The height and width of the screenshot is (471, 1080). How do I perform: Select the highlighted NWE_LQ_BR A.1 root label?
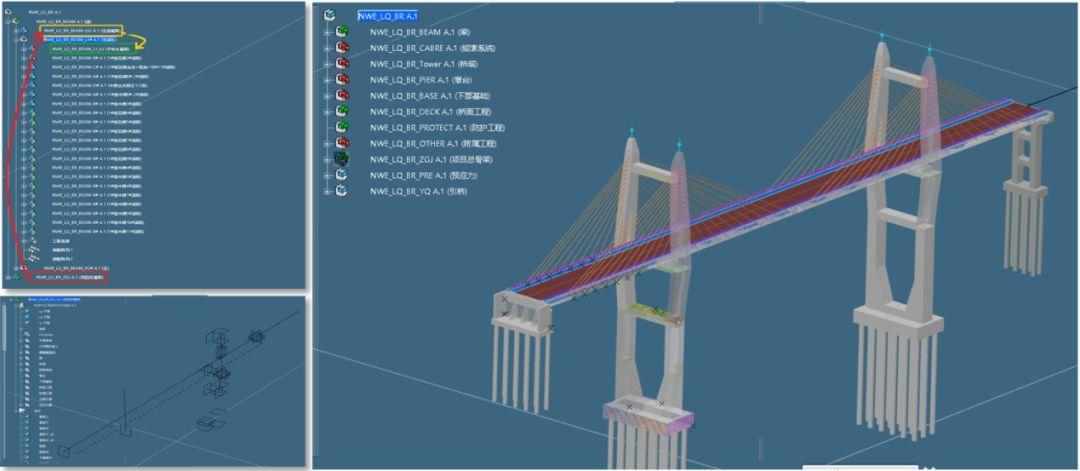click(x=388, y=16)
